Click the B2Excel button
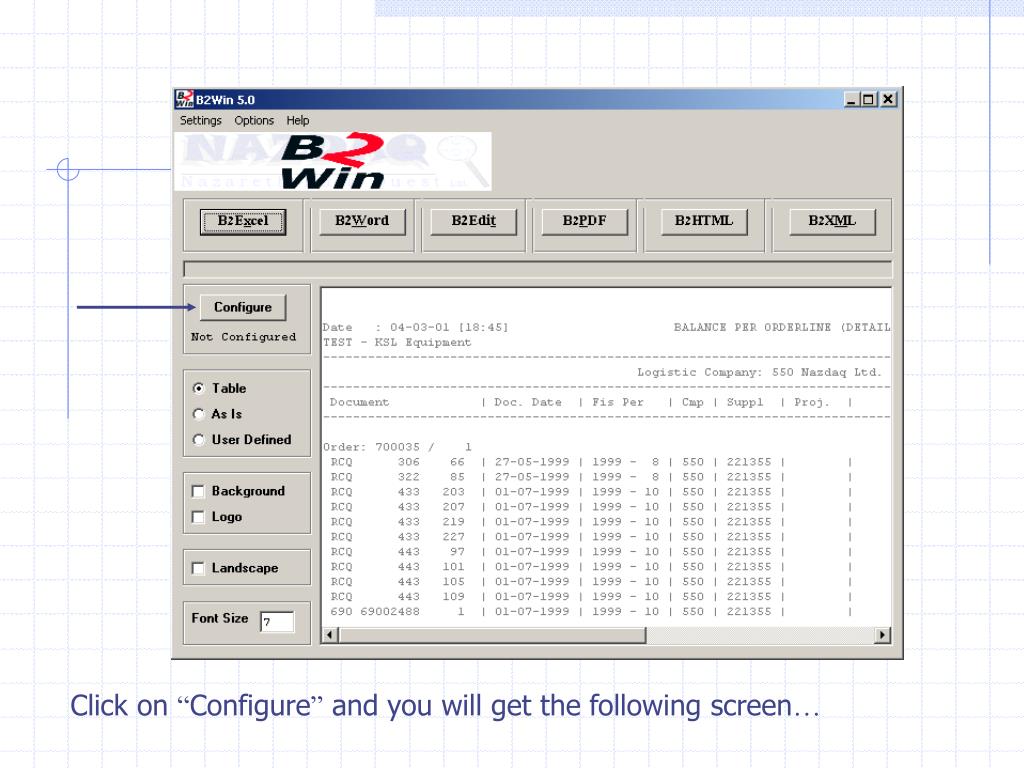Screen dimensions: 1024x768 pos(243,221)
